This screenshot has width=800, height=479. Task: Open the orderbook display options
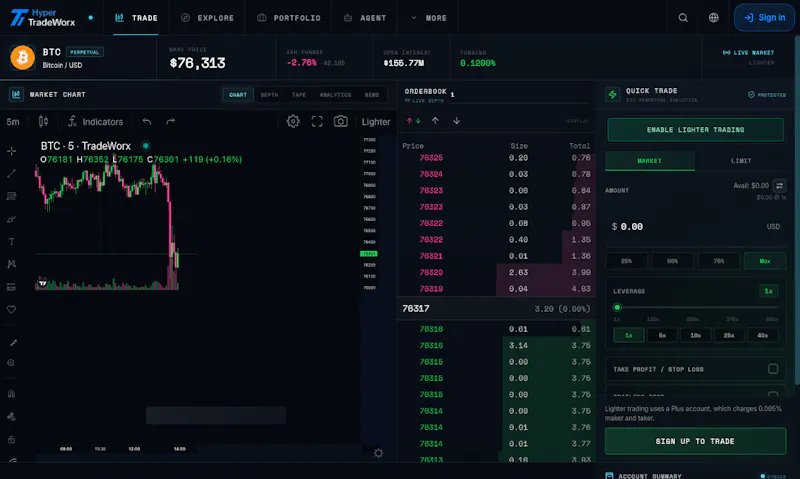tap(578, 121)
